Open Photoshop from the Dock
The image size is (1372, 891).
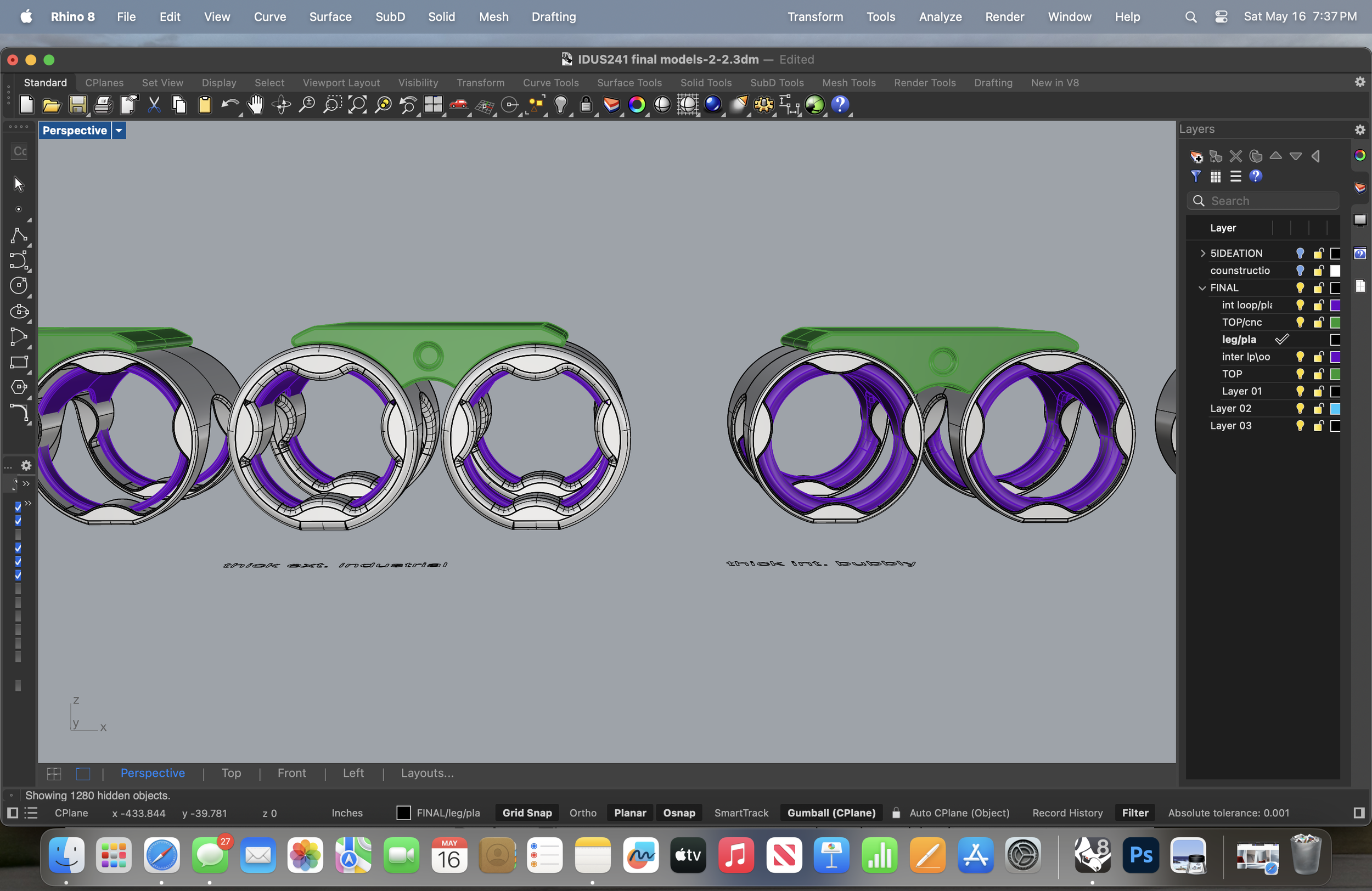(1140, 855)
